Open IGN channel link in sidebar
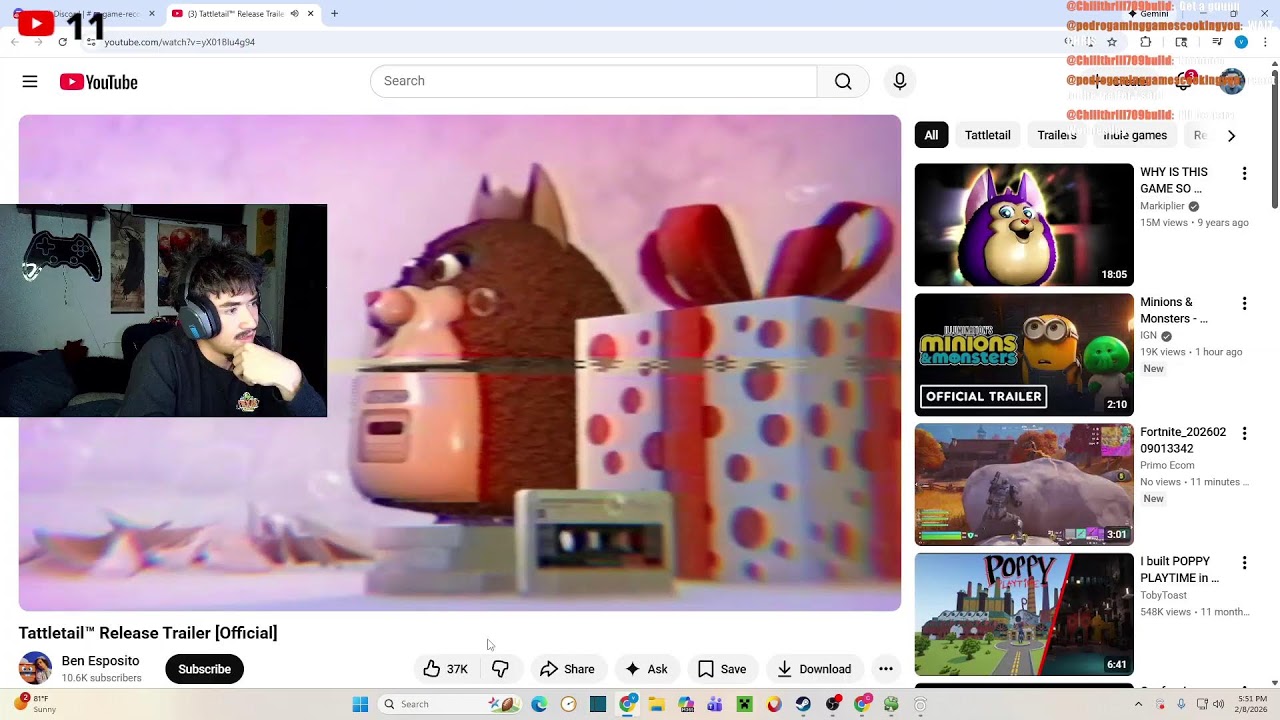The image size is (1280, 720). coord(1148,336)
